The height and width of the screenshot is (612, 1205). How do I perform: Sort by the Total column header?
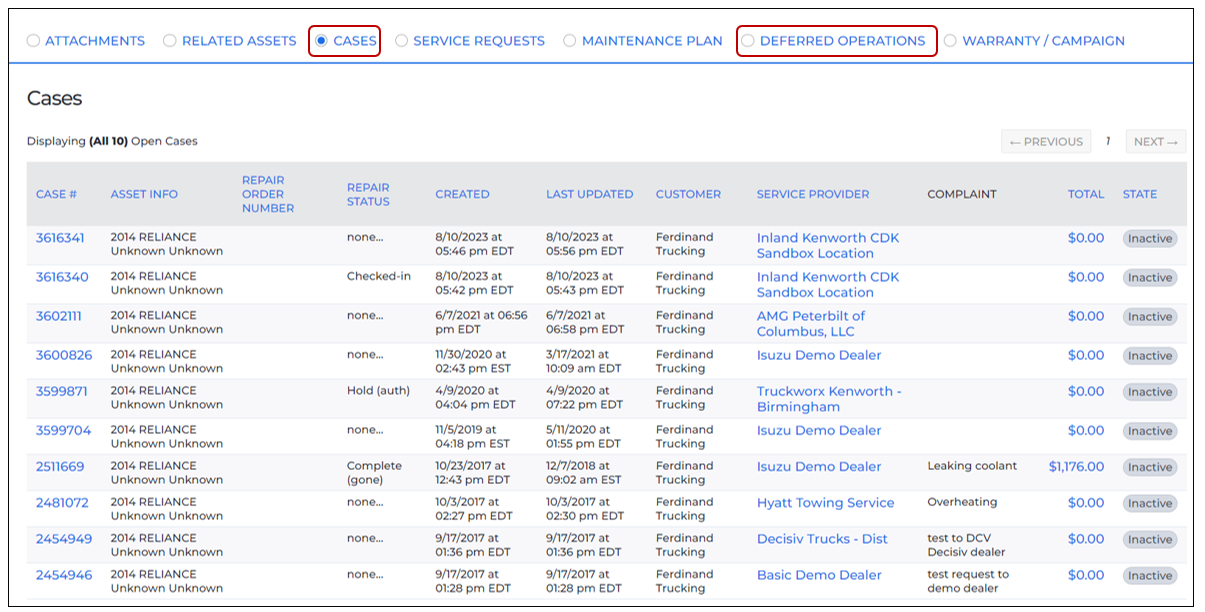pos(1086,194)
